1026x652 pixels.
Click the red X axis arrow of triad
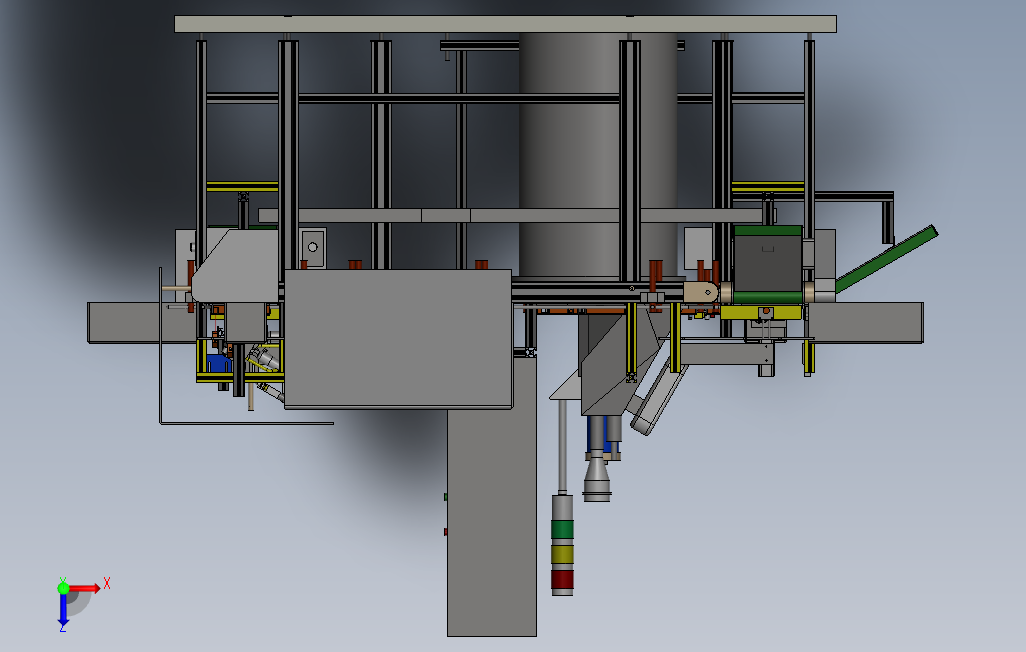[x=84, y=589]
